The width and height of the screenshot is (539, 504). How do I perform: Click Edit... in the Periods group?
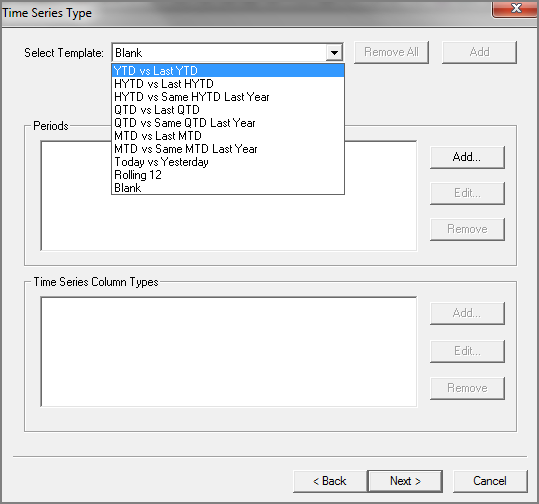point(467,193)
